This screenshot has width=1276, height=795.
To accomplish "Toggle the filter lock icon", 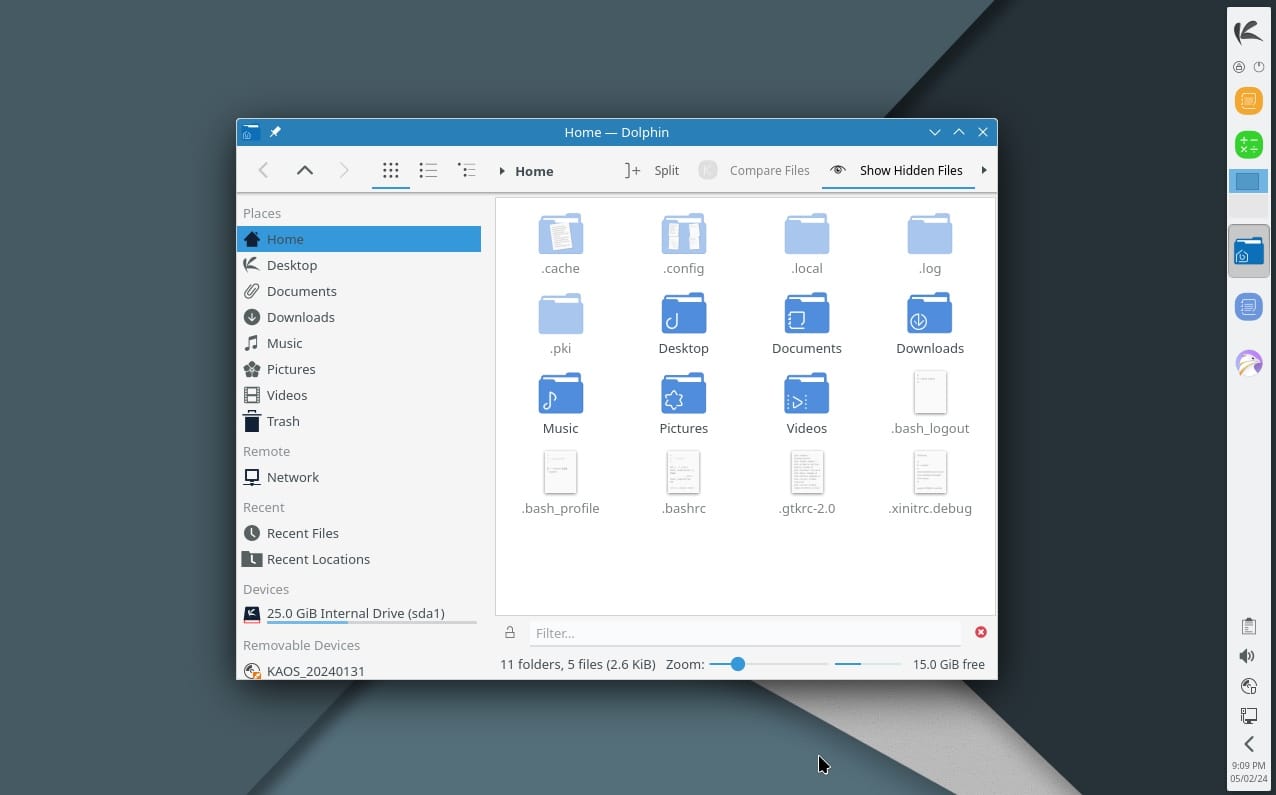I will pyautogui.click(x=510, y=633).
